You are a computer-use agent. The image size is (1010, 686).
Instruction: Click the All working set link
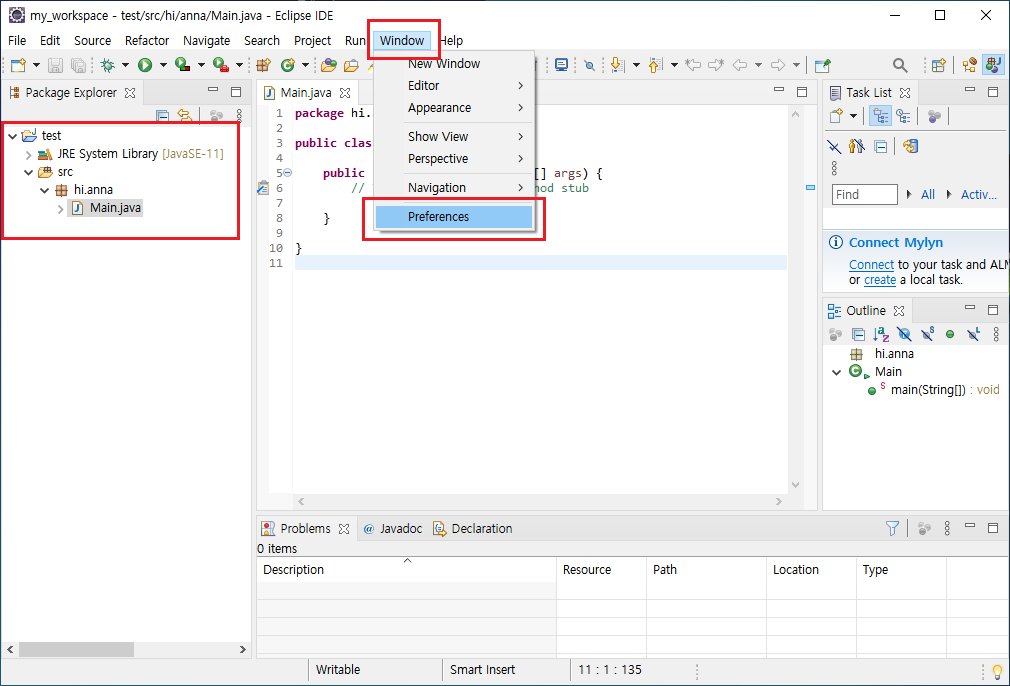click(x=928, y=195)
